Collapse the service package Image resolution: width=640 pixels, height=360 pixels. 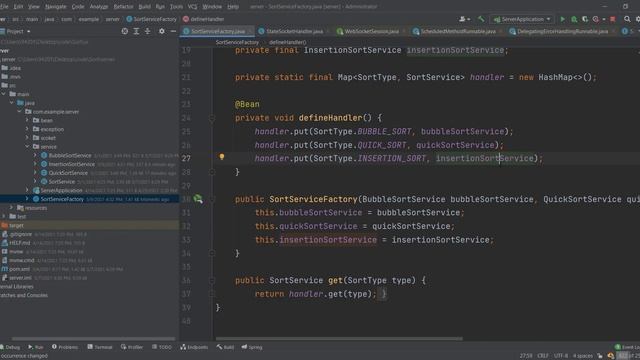click(27, 147)
